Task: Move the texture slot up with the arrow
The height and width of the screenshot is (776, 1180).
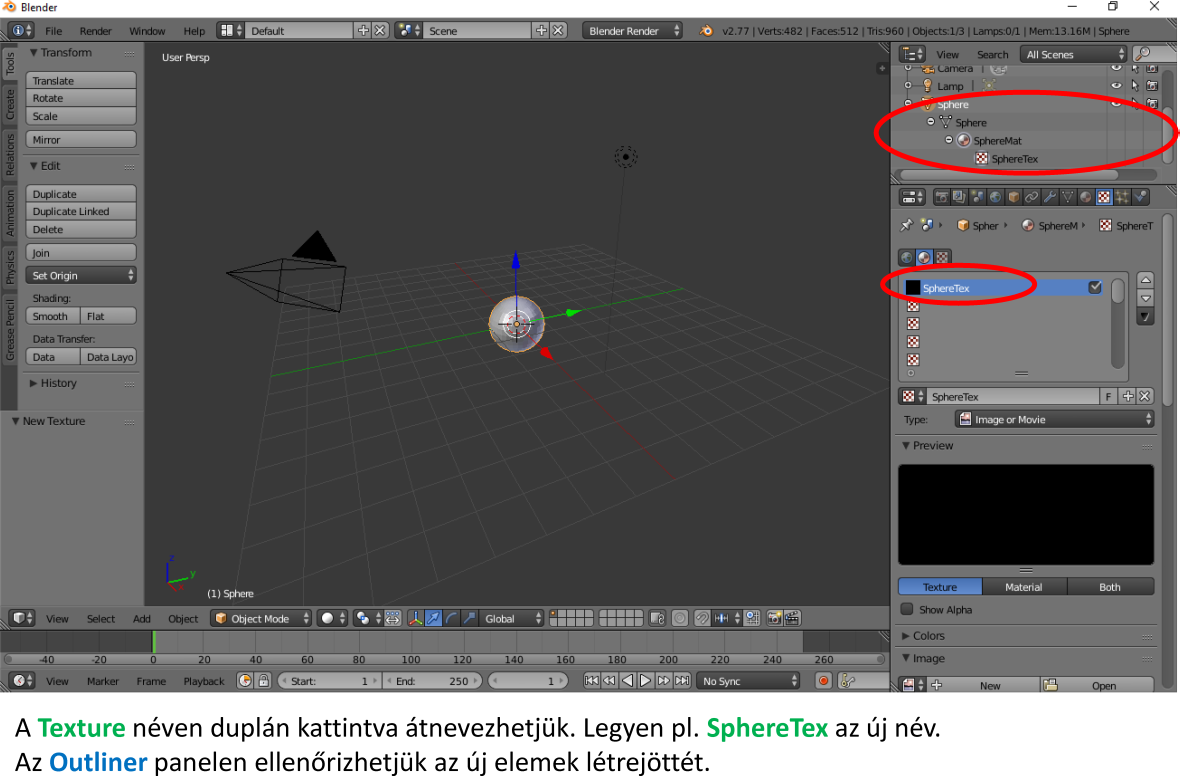Action: [x=1145, y=280]
